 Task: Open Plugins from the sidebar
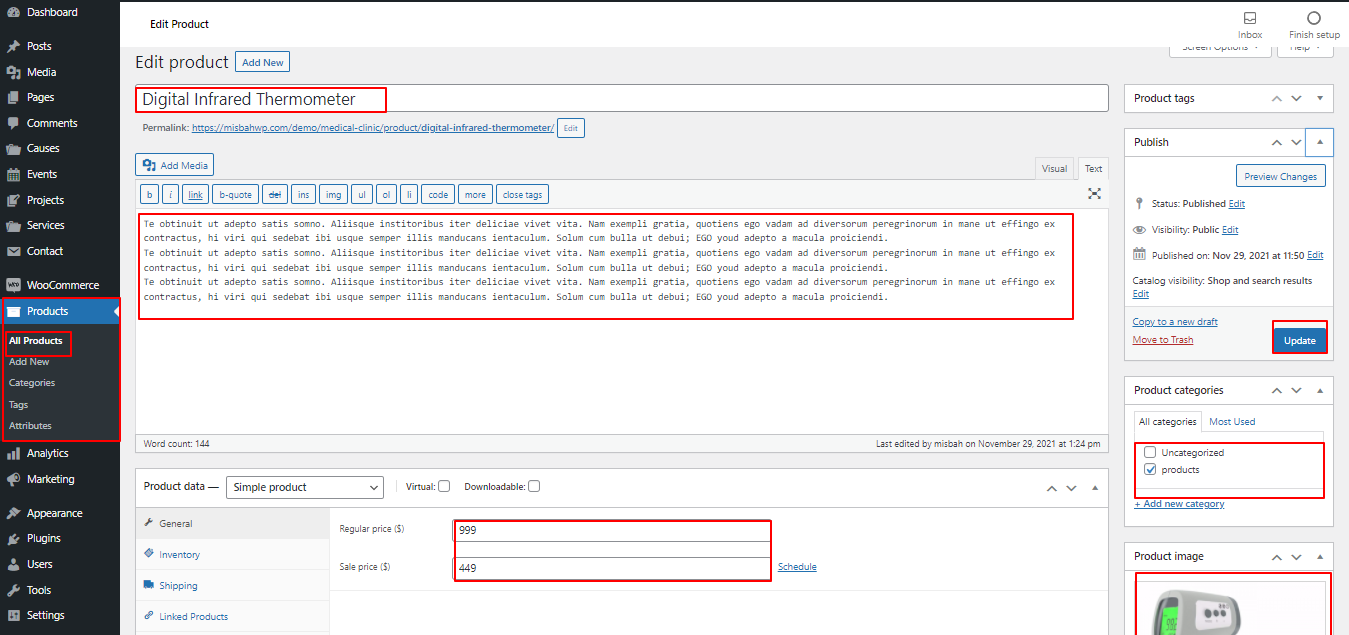tap(43, 538)
